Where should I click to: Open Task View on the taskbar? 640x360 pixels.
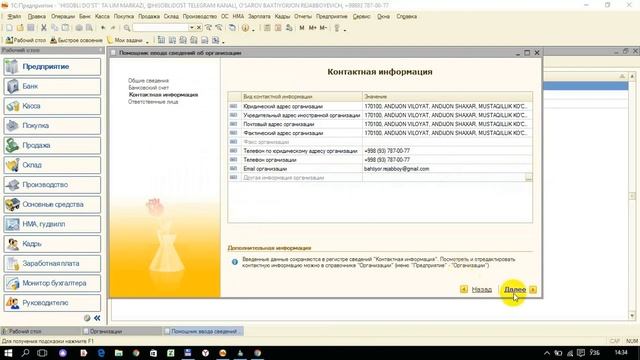point(42,353)
